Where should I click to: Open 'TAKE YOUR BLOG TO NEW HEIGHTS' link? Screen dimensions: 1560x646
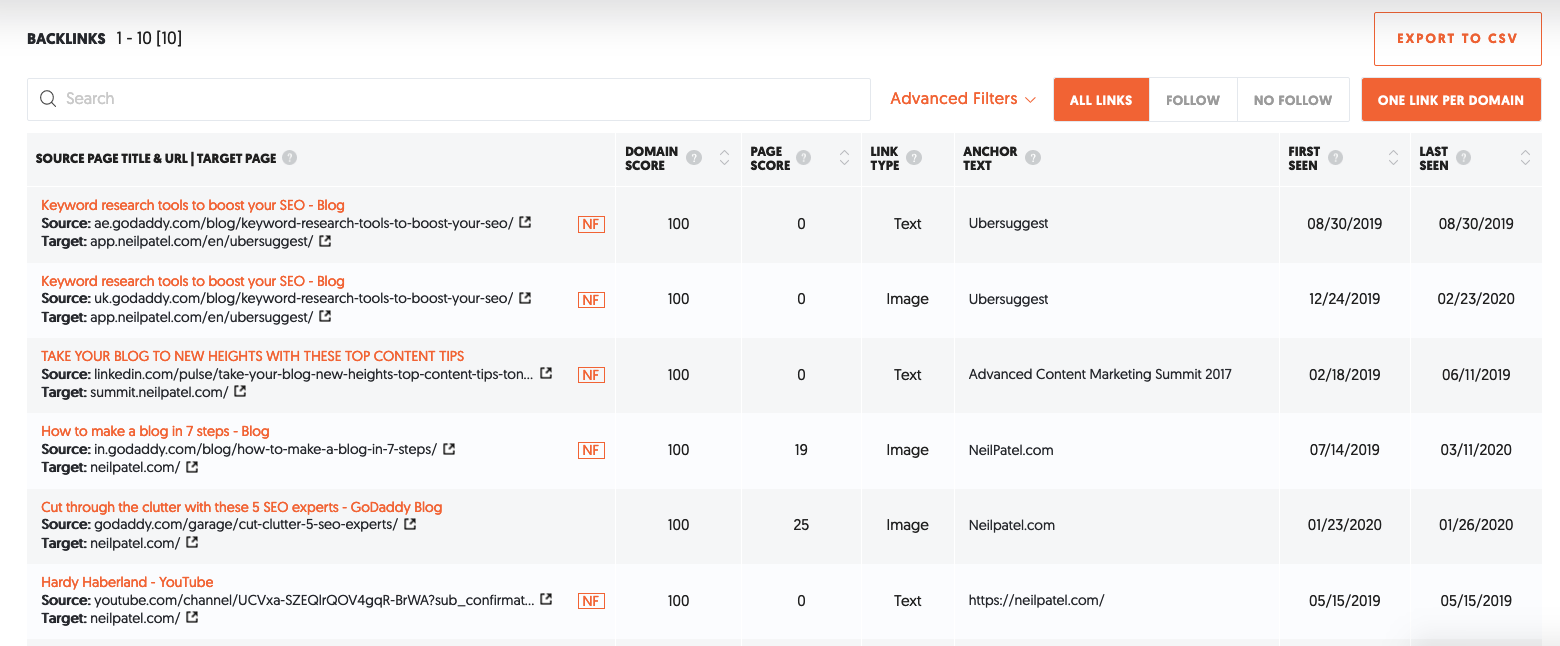click(x=253, y=356)
